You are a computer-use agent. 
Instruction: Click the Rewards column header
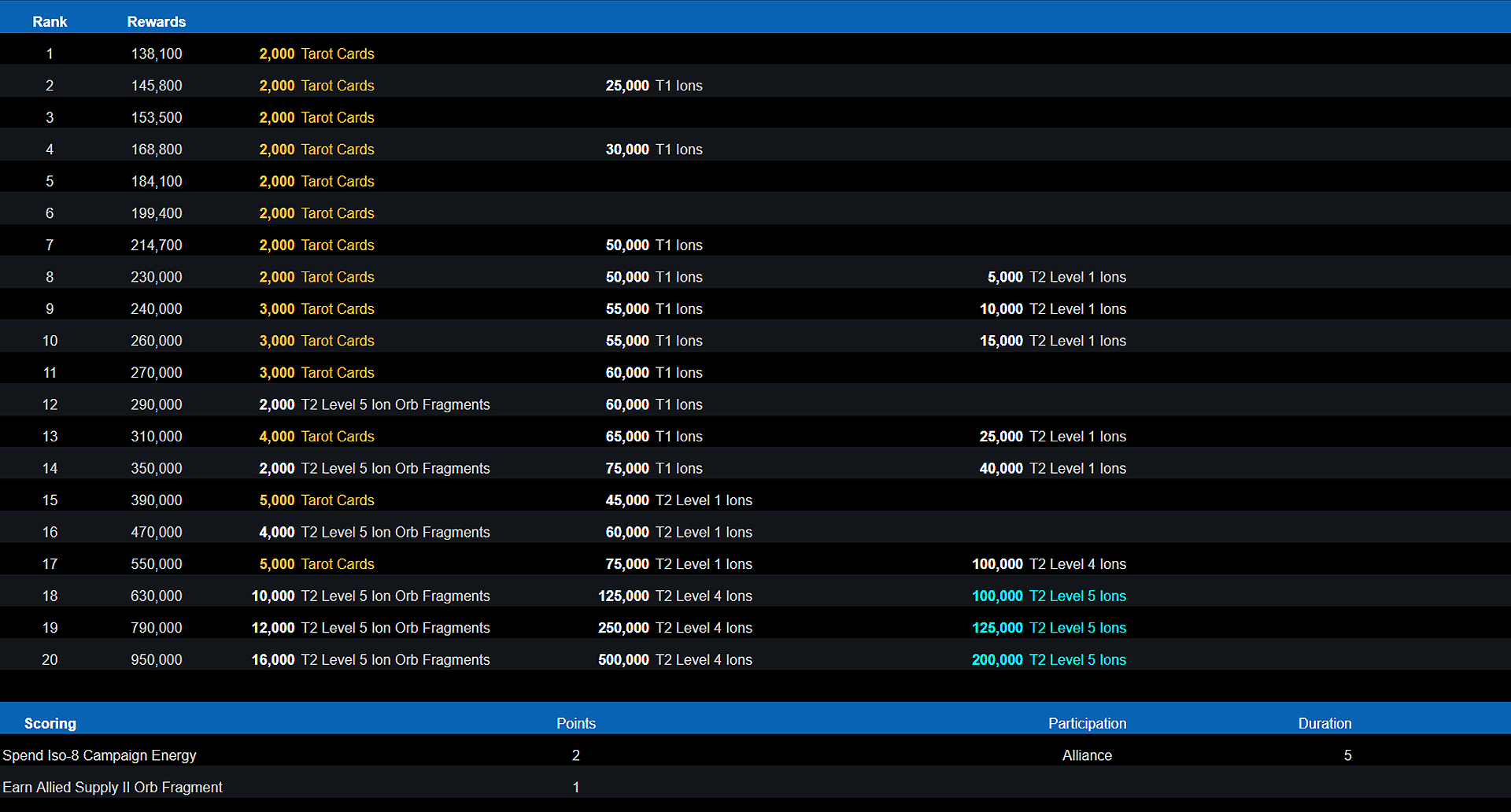coord(157,22)
